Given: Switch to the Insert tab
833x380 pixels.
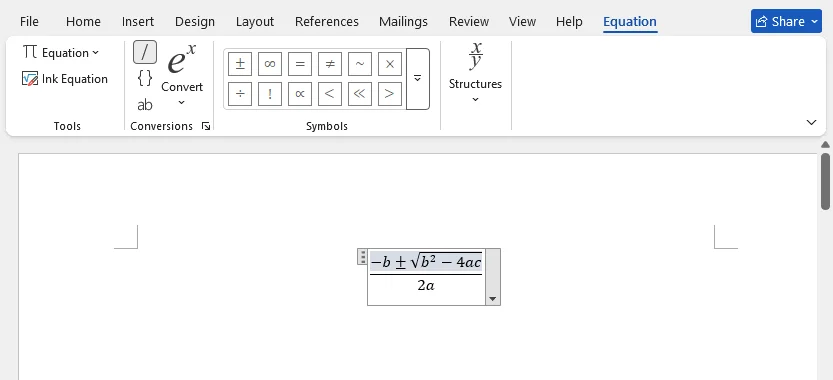Looking at the screenshot, I should (138, 22).
